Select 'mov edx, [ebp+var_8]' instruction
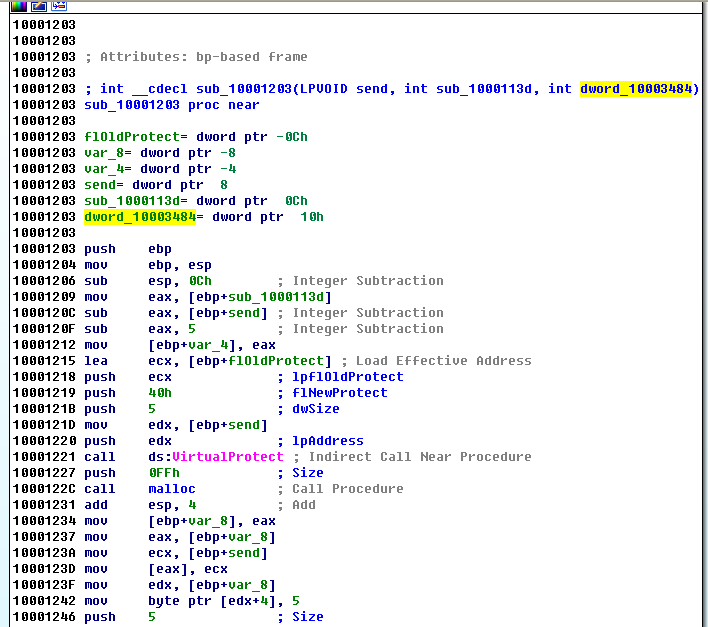Image resolution: width=708 pixels, height=627 pixels. pos(180,585)
